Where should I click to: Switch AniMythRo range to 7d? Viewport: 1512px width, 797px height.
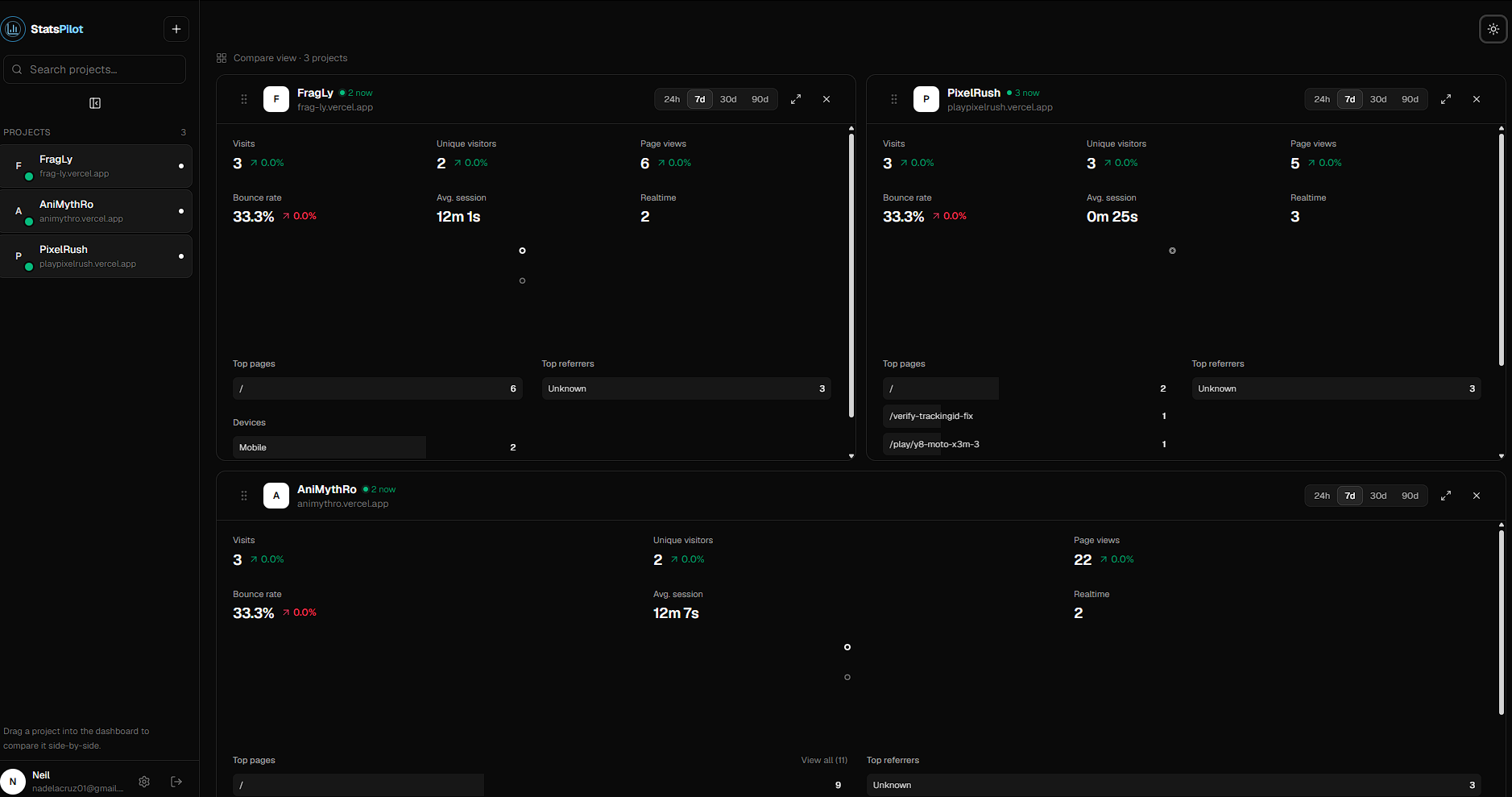(x=1350, y=496)
